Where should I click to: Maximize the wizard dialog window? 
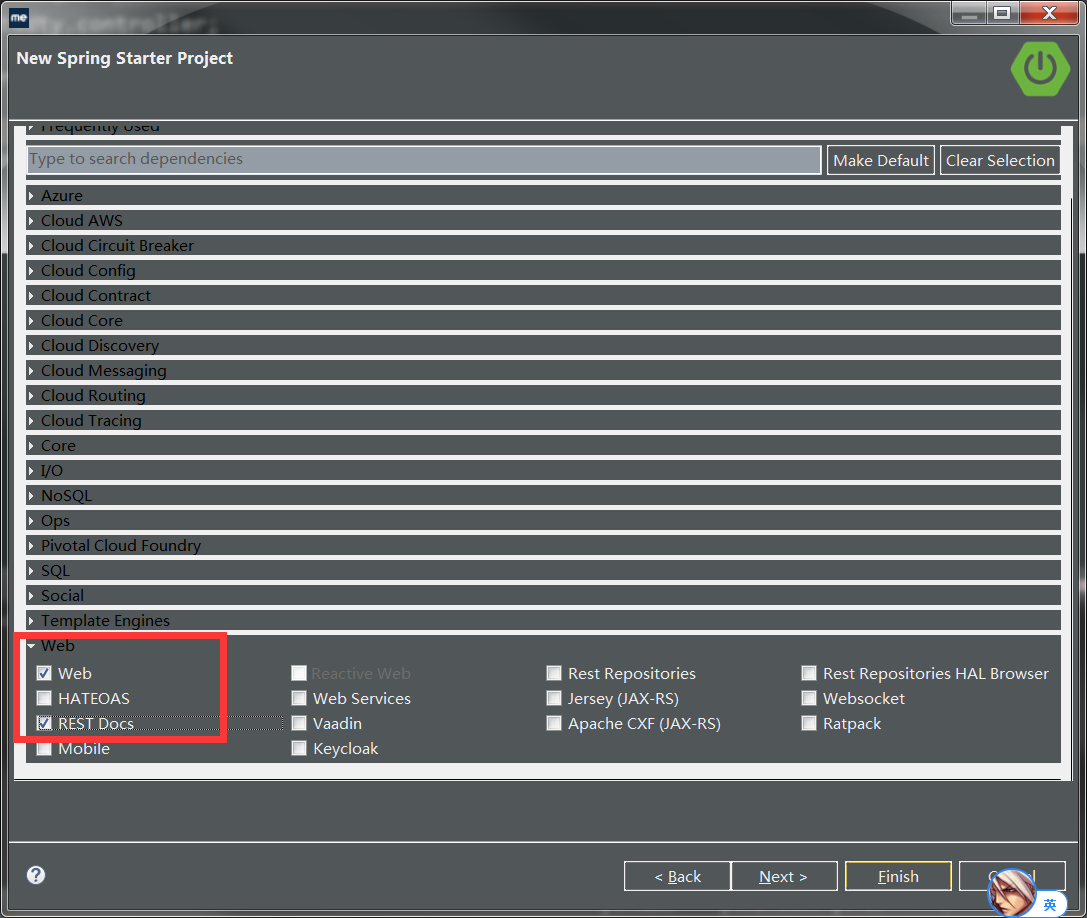(x=1002, y=13)
